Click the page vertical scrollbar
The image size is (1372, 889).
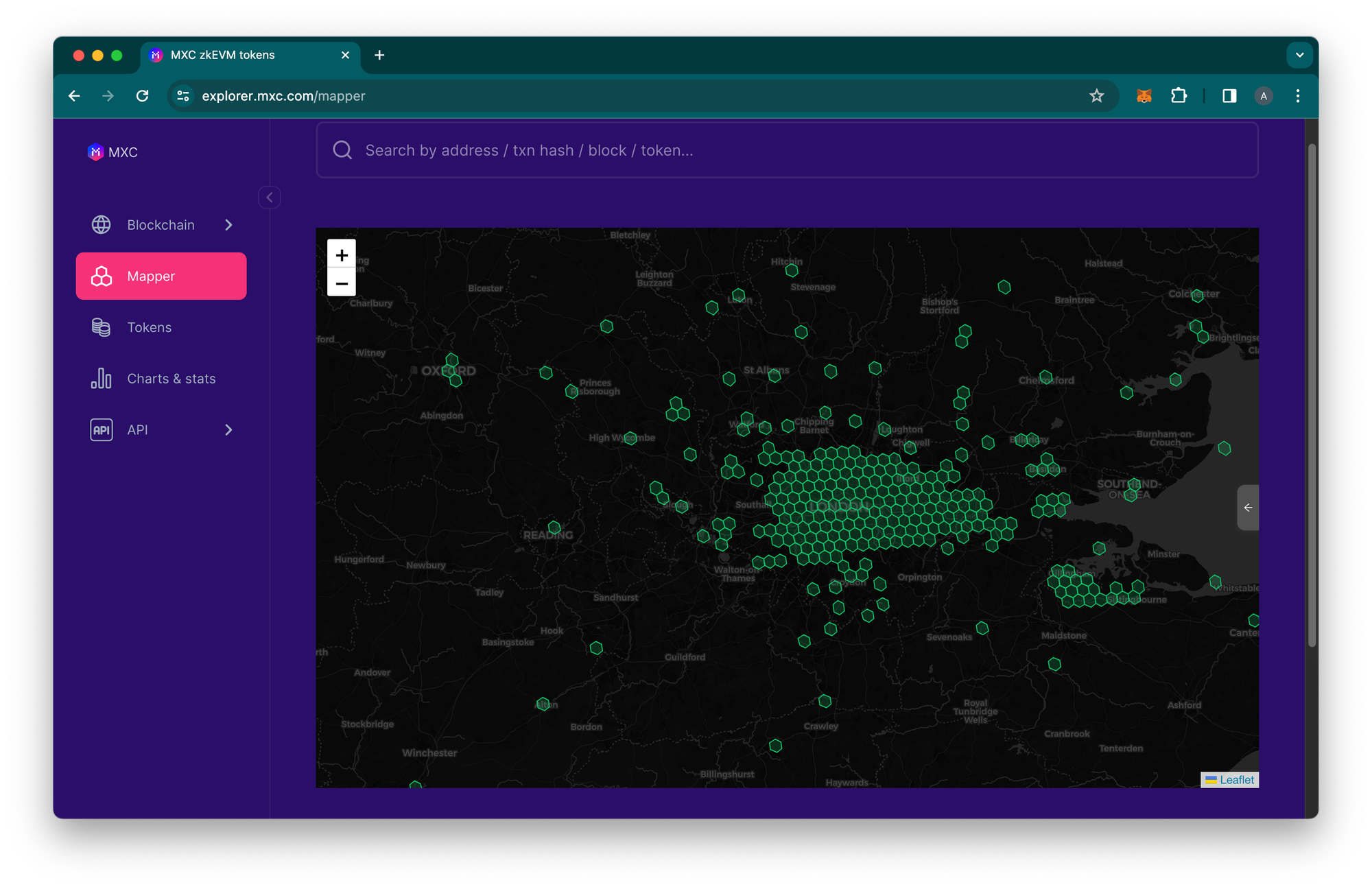point(1312,394)
